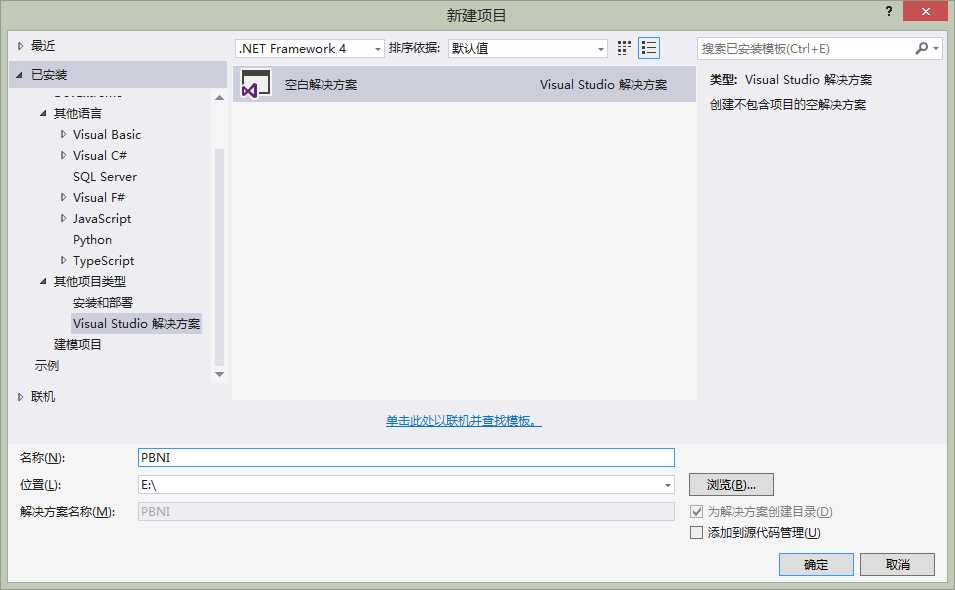The image size is (955, 590).
Task: Click the tree scrollbar down arrow
Action: point(220,374)
